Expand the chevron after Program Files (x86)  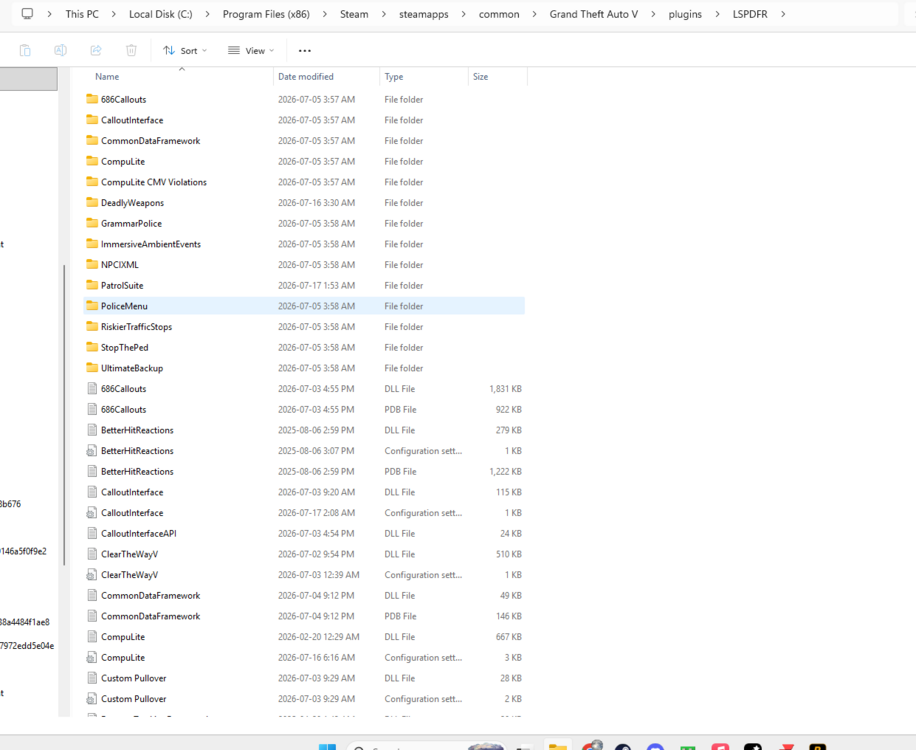point(325,14)
